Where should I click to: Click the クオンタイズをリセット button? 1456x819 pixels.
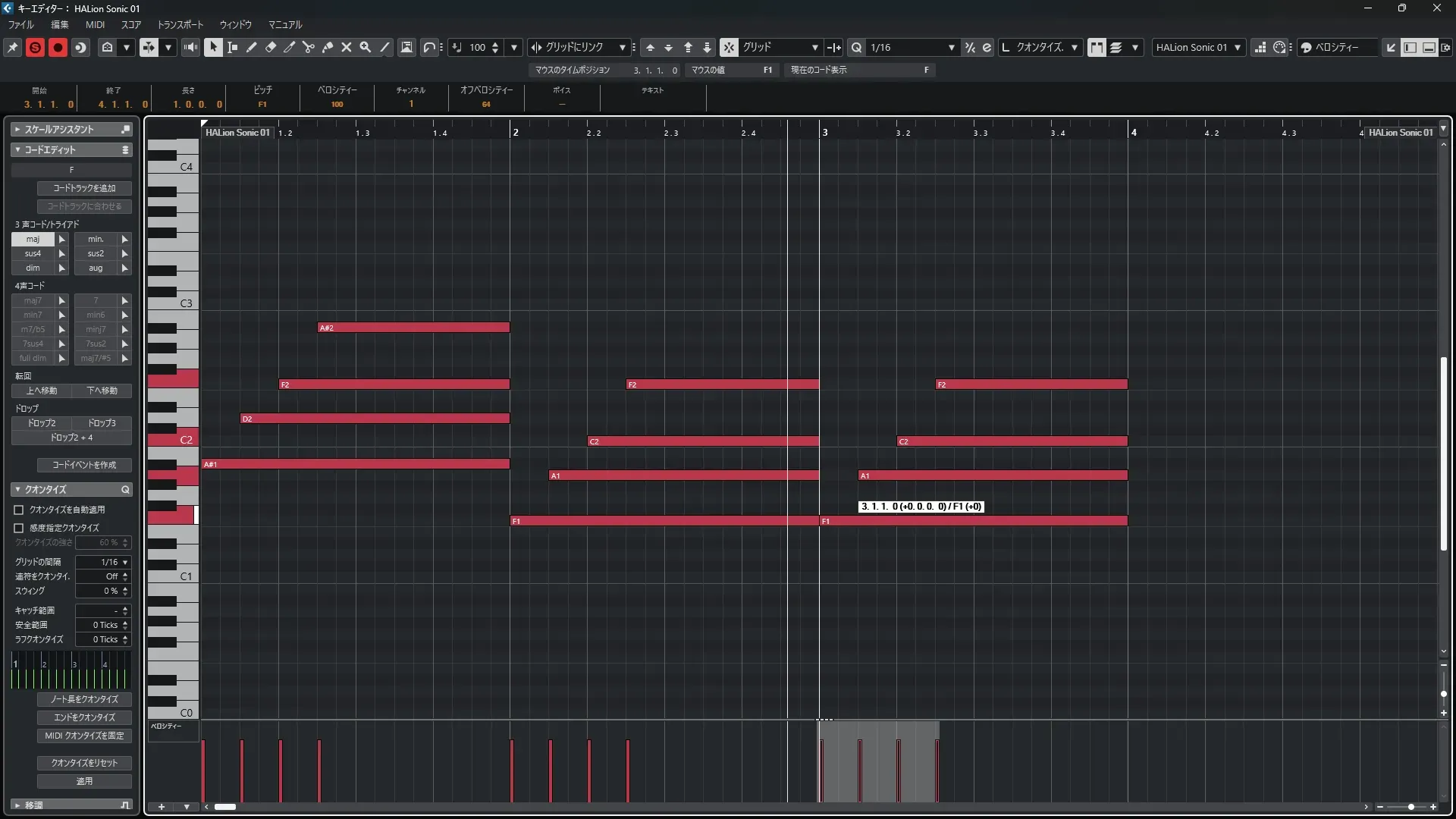84,763
